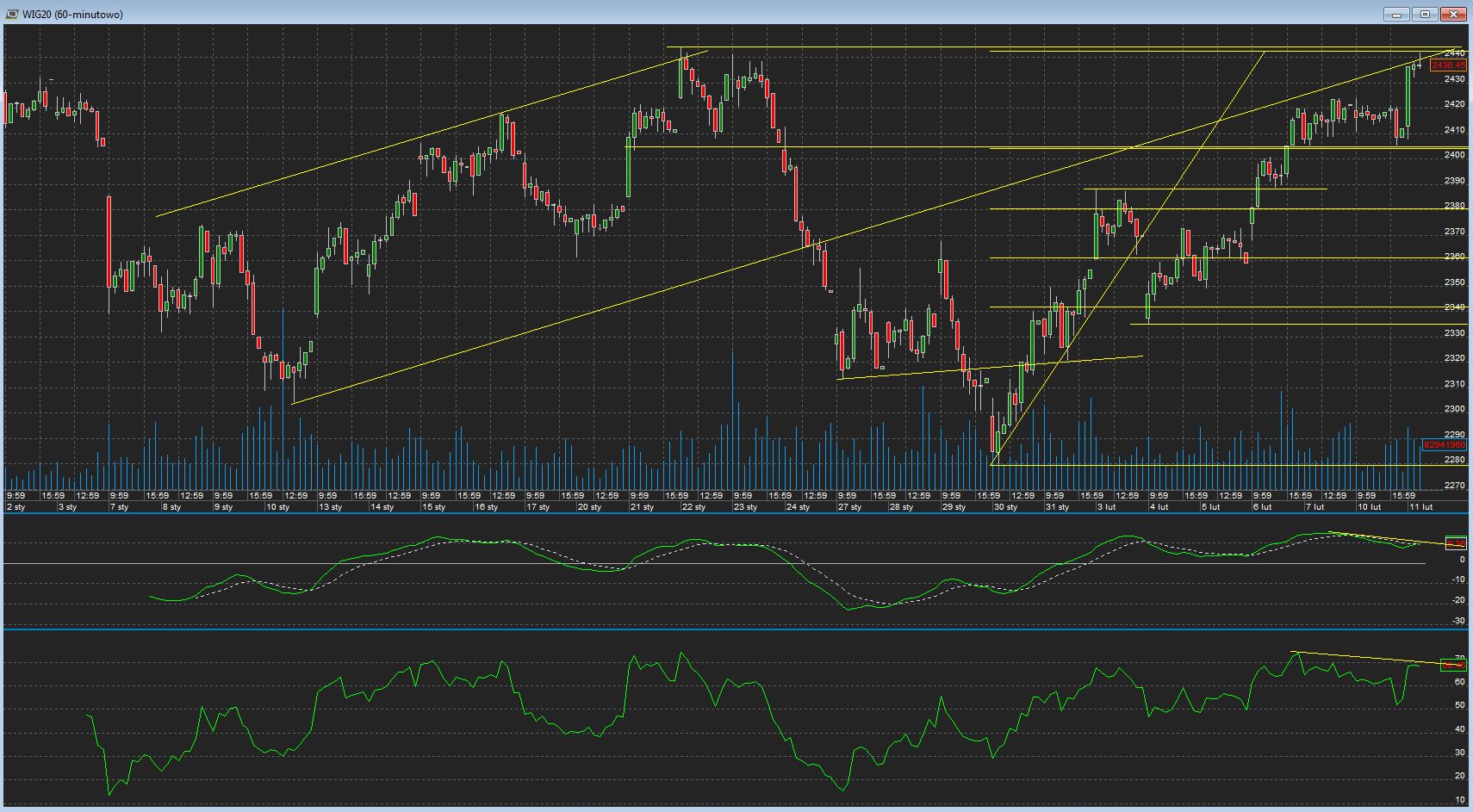Viewport: 1473px width, 812px height.
Task: Click the 2350 price axis label
Action: (x=1454, y=282)
